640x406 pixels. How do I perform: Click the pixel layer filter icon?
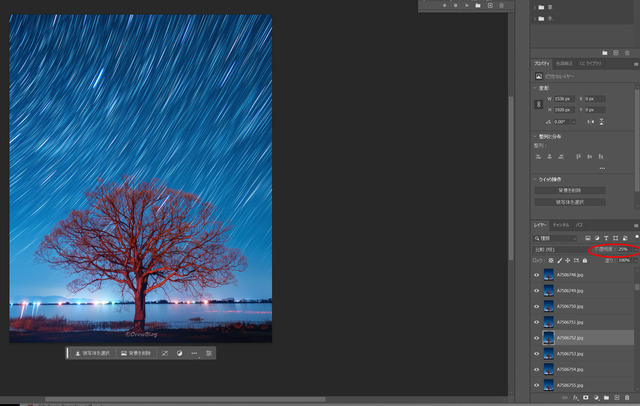tap(588, 238)
